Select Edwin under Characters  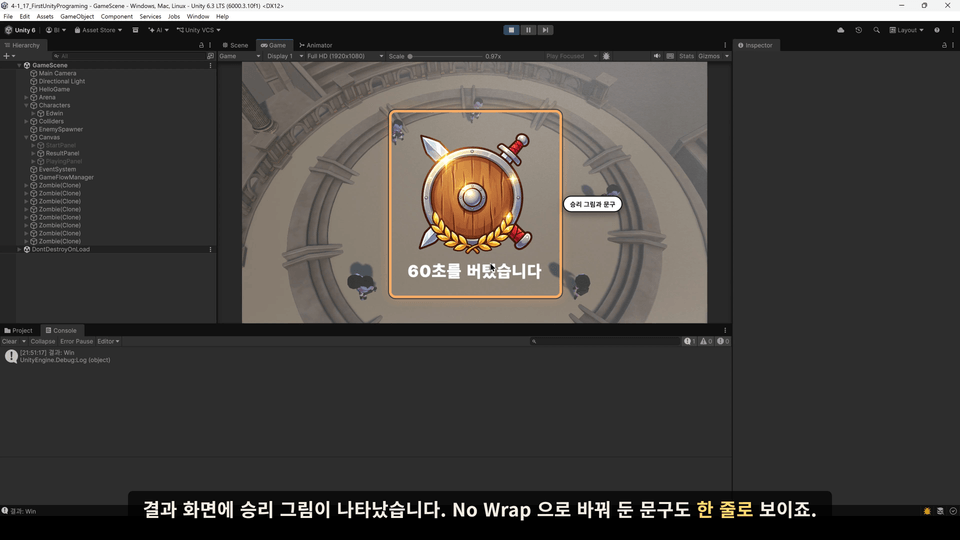[x=54, y=113]
